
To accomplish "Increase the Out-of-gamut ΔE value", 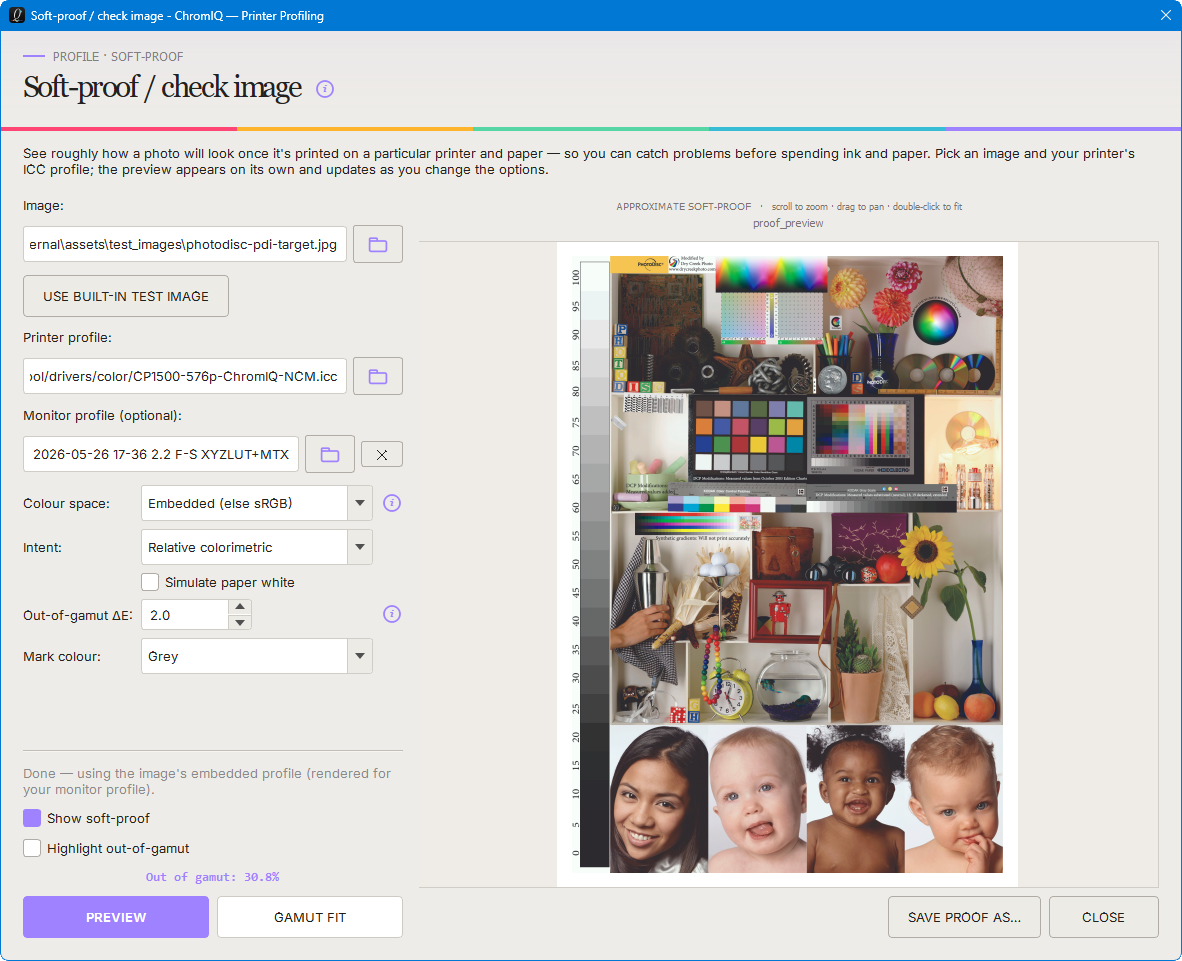I will 240,607.
